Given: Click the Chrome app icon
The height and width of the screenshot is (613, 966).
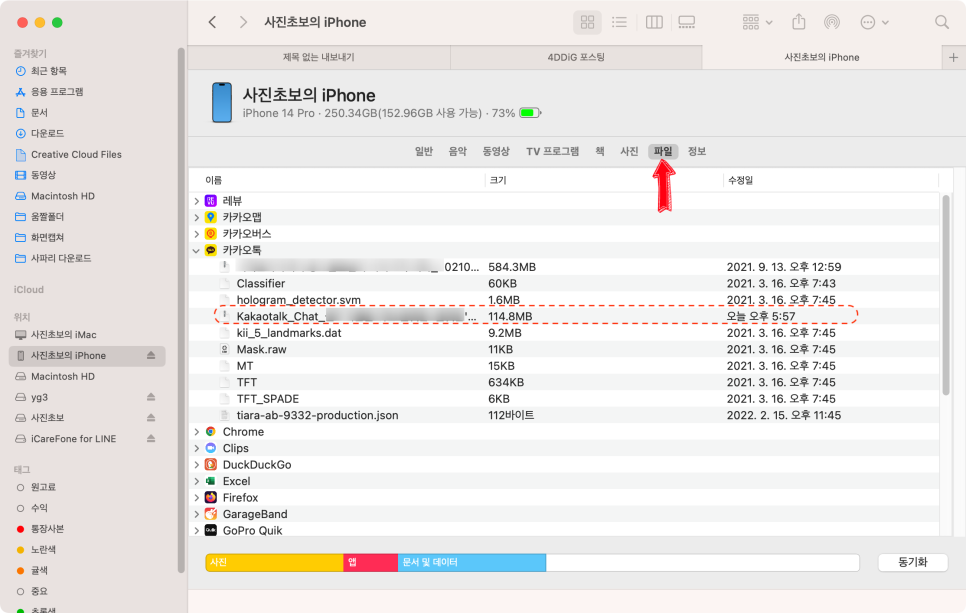Looking at the screenshot, I should pyautogui.click(x=211, y=432).
